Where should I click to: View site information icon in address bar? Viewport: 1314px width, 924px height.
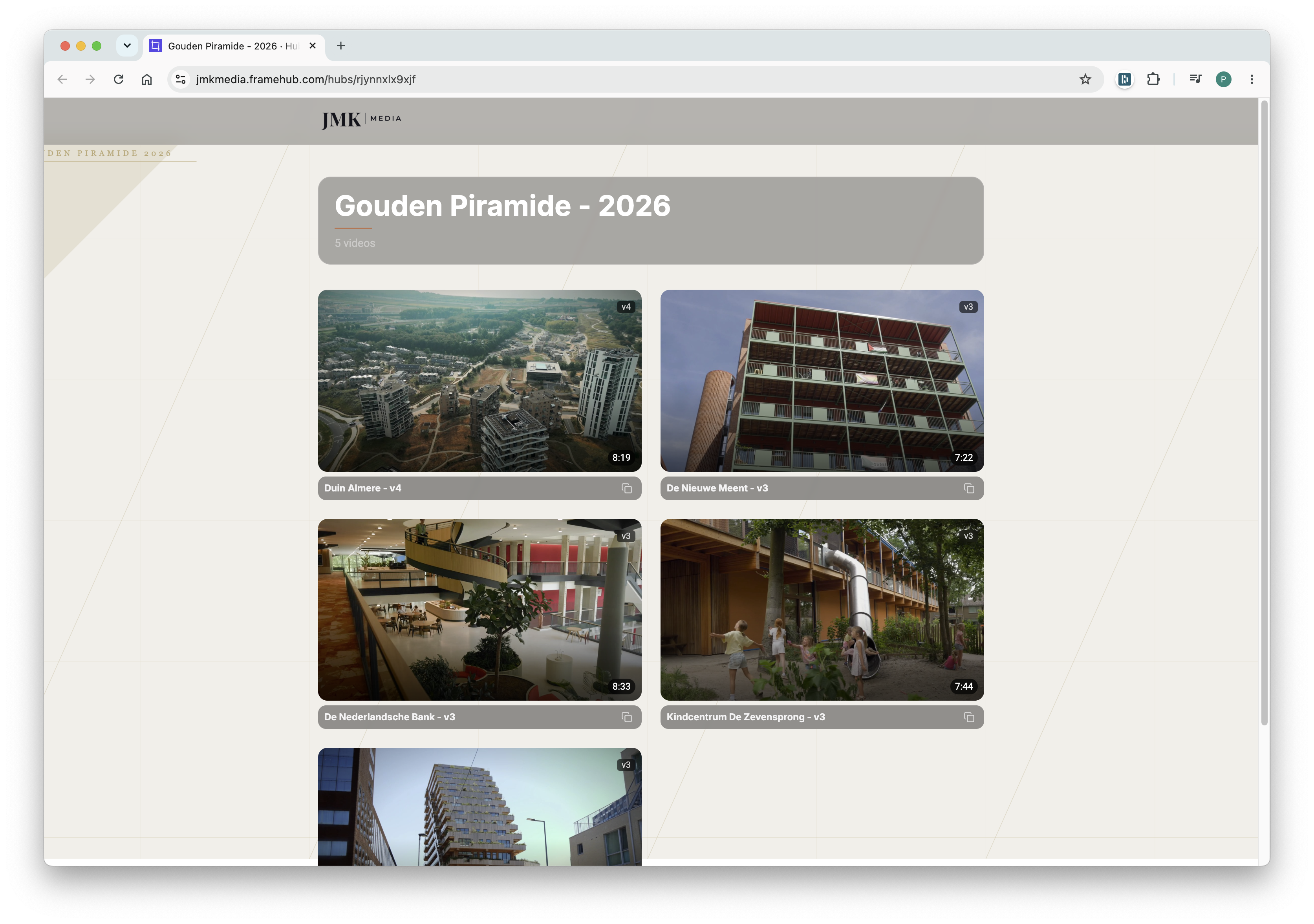pos(181,80)
